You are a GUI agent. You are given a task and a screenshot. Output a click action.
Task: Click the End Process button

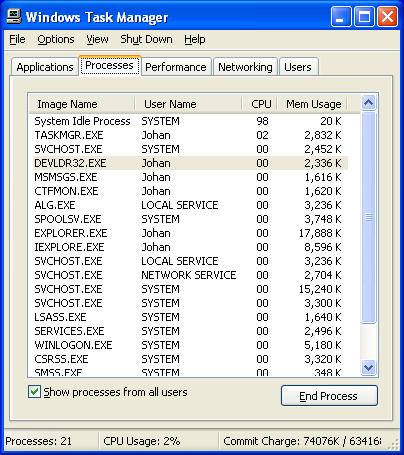tap(329, 396)
